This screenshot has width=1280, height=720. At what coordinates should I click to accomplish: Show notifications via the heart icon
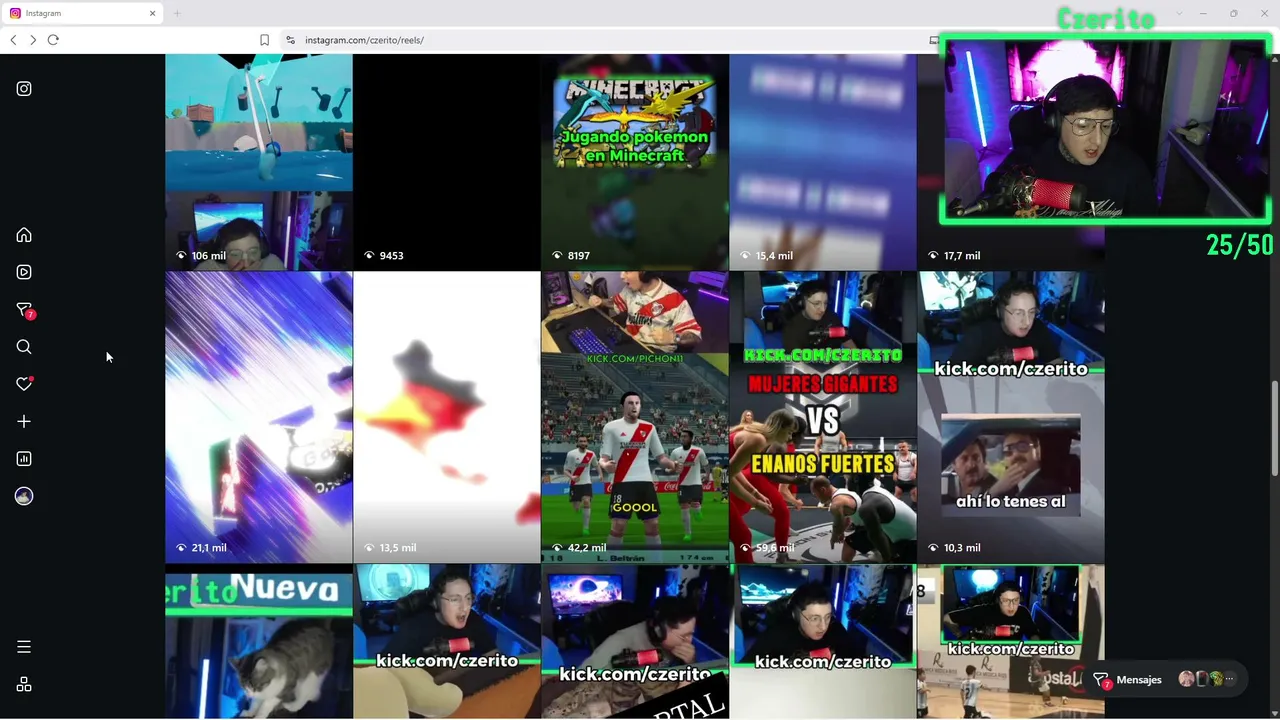click(x=24, y=384)
